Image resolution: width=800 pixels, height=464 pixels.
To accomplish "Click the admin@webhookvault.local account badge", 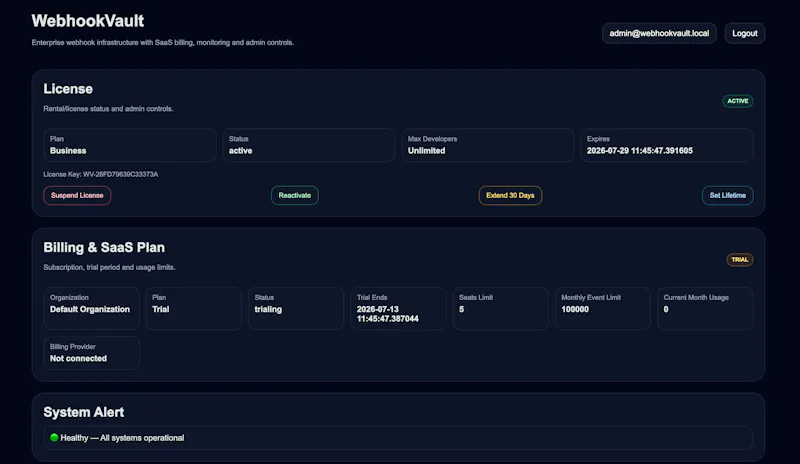I will (659, 33).
